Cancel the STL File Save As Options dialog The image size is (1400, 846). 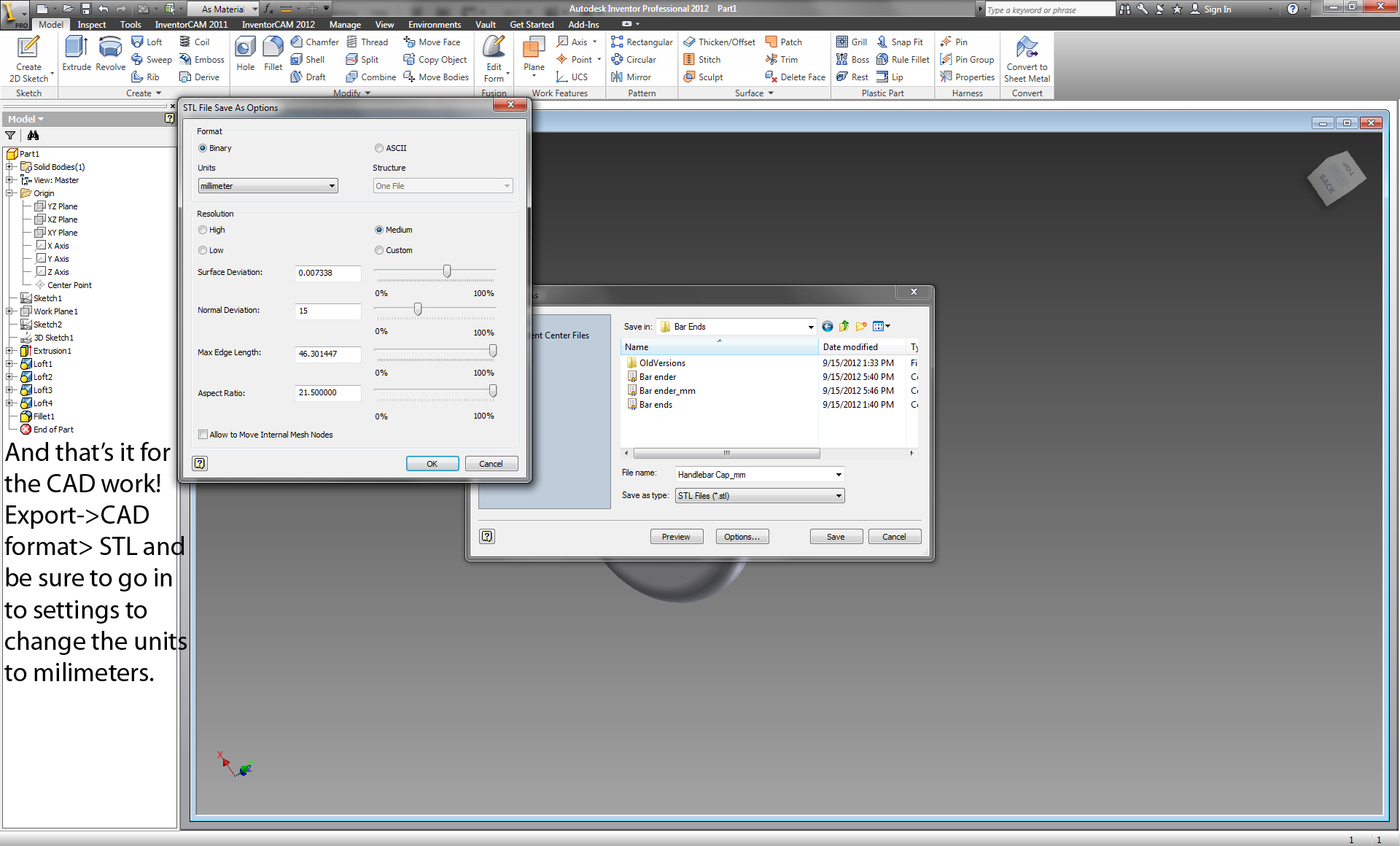click(x=491, y=464)
